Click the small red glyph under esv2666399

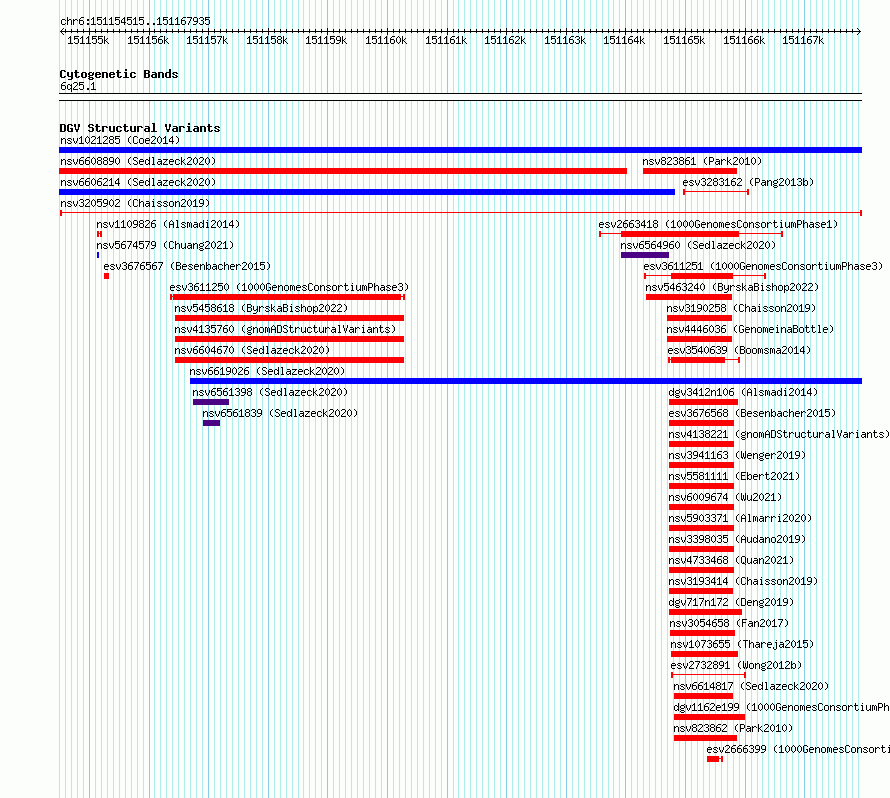715,759
